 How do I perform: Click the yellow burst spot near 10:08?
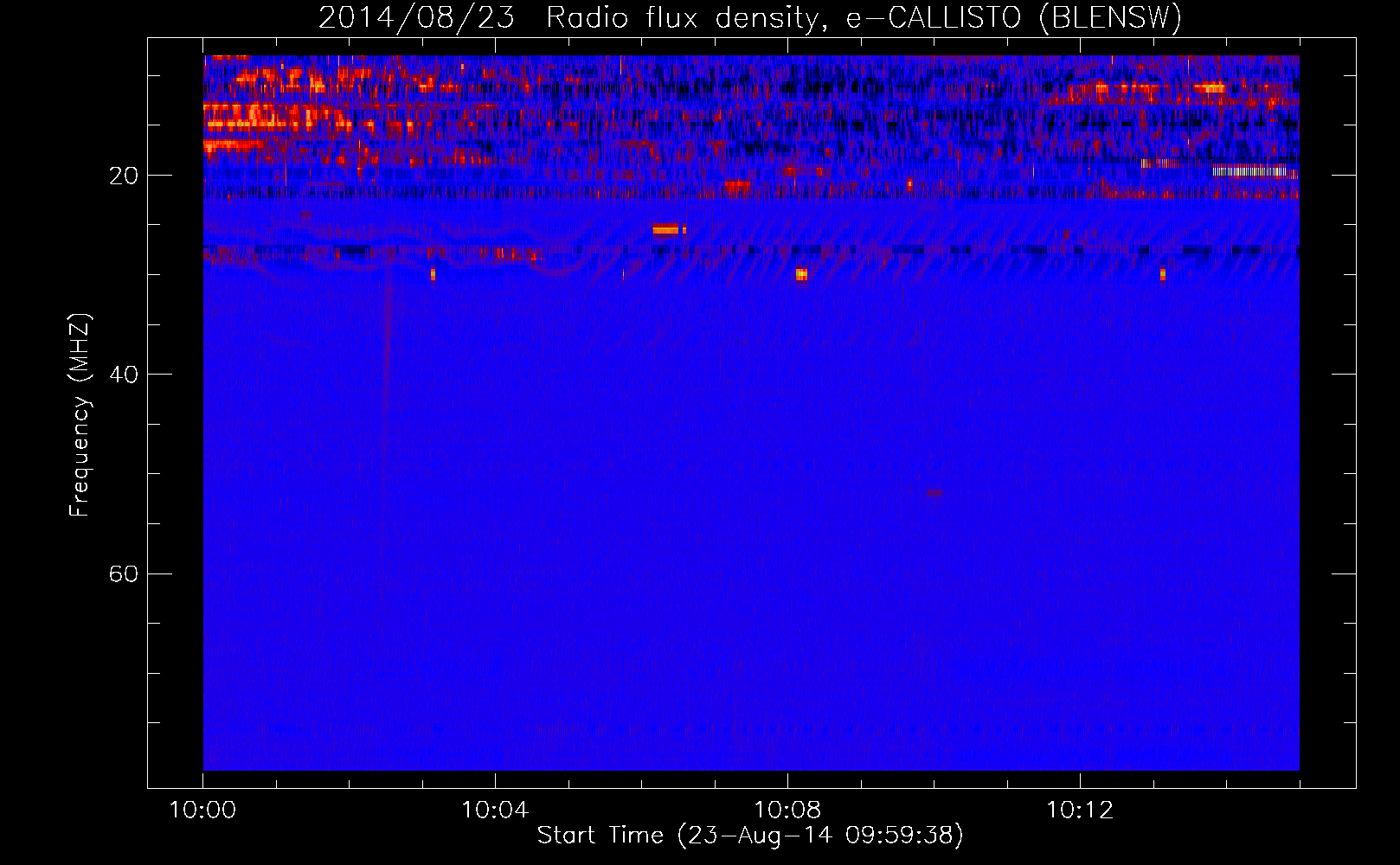[x=801, y=274]
